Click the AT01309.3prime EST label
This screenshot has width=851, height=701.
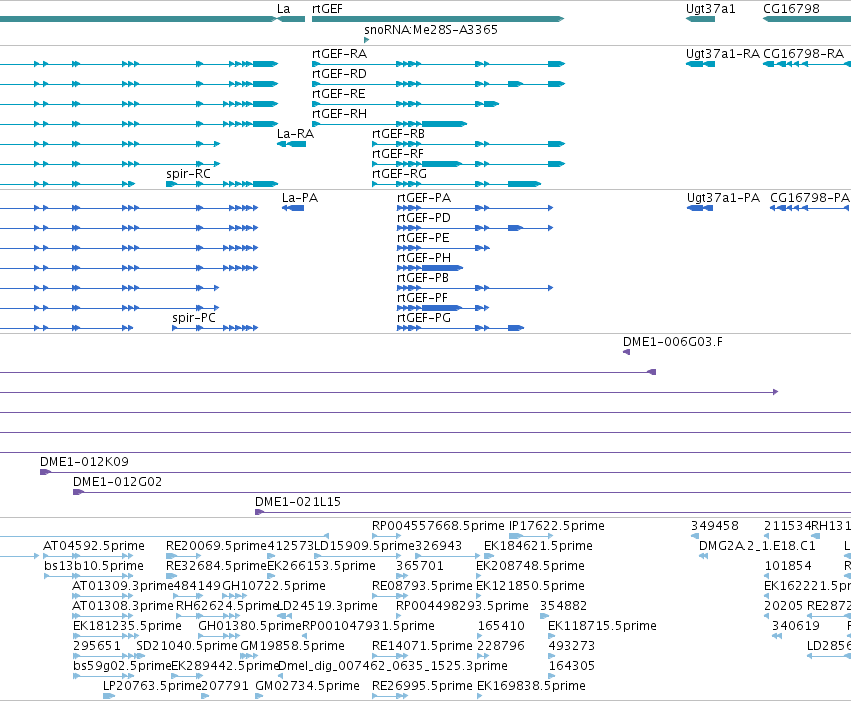pyautogui.click(x=123, y=586)
